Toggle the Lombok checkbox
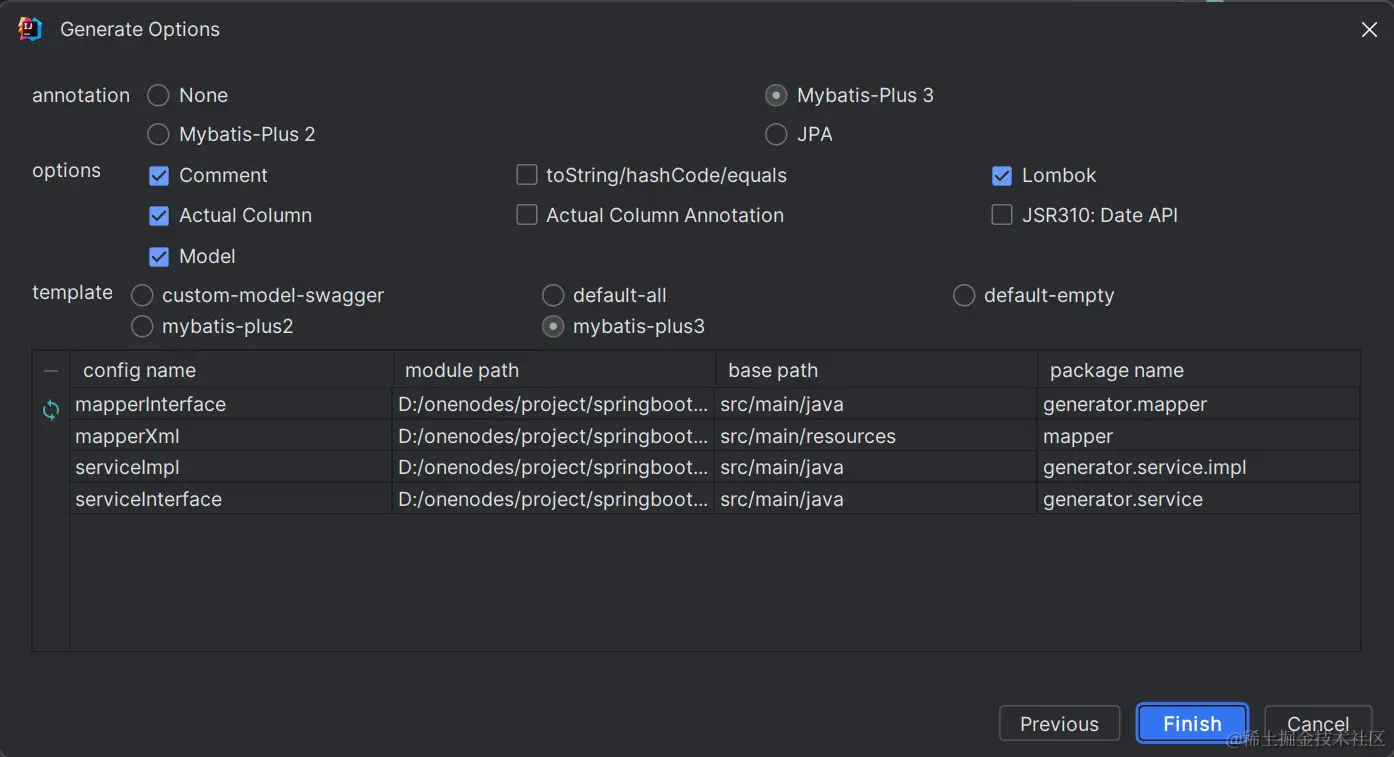Viewport: 1394px width, 757px height. 1002,176
